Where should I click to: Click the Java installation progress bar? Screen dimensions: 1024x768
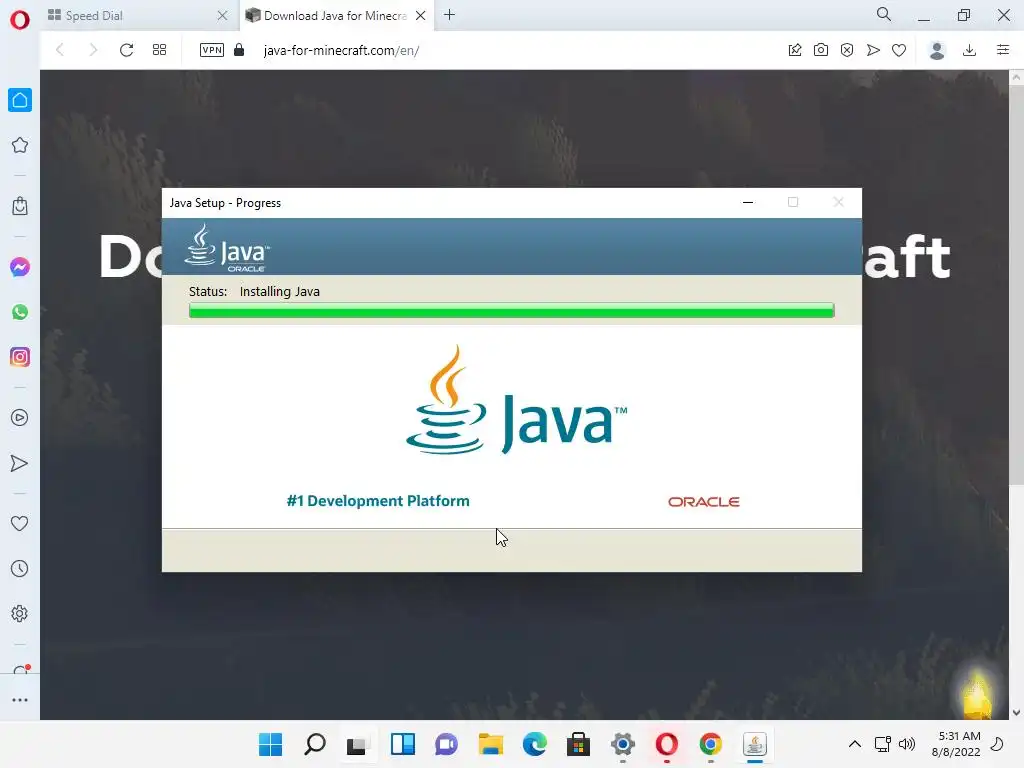coord(511,310)
